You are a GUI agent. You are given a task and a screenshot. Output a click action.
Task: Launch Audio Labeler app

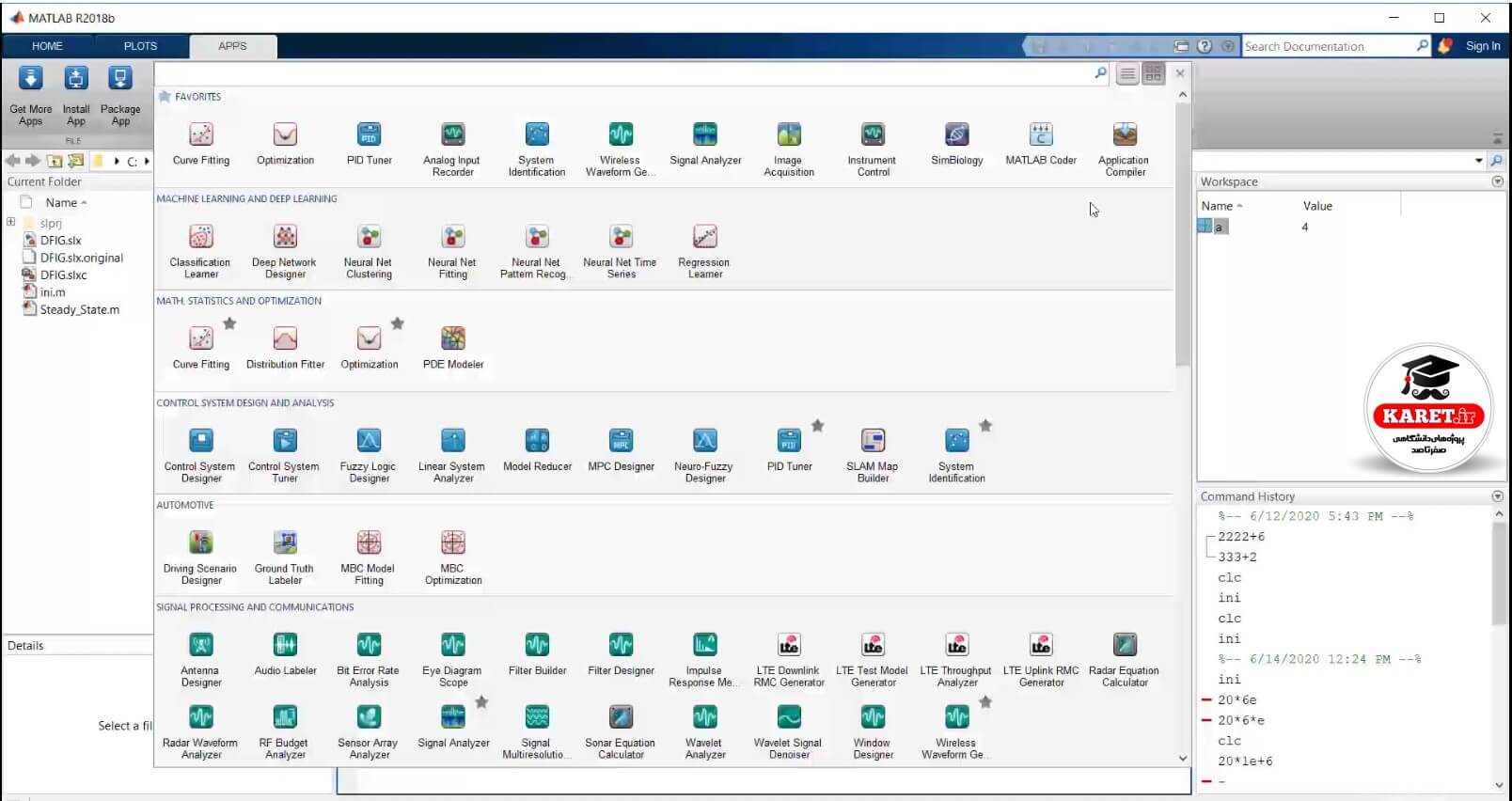[x=285, y=653]
